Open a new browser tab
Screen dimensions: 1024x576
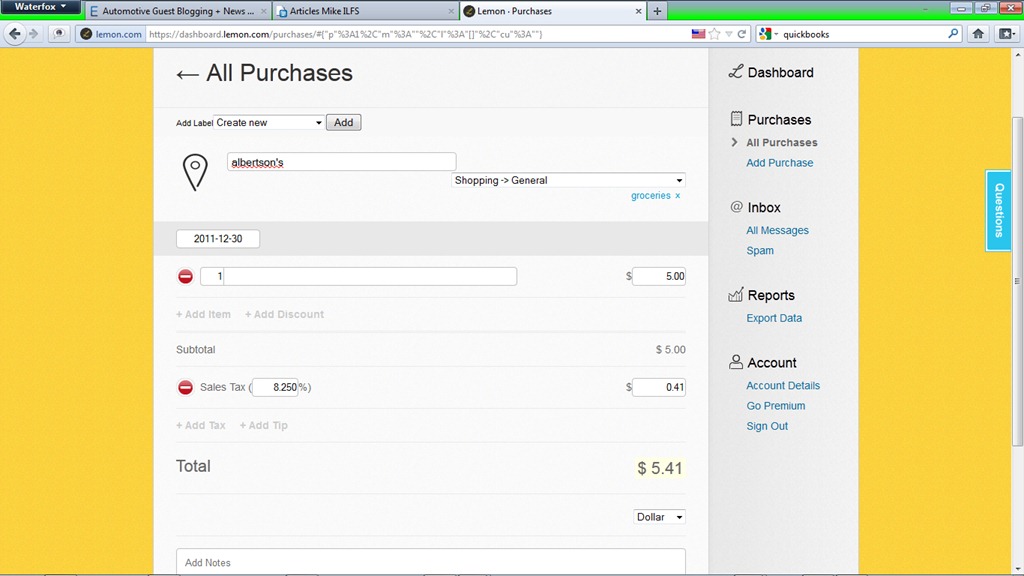click(x=658, y=11)
